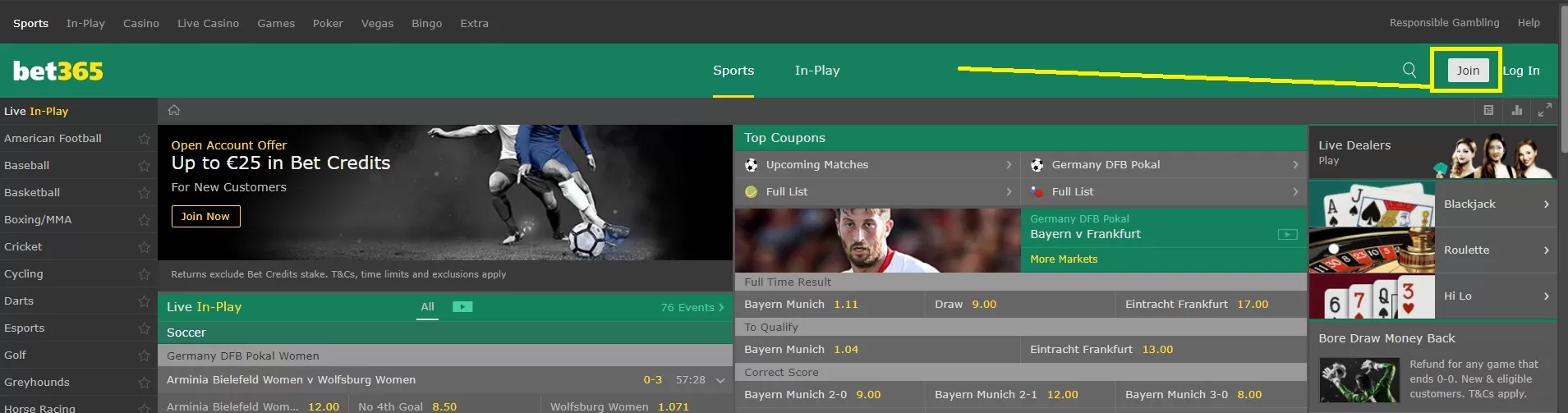This screenshot has width=1568, height=413.
Task: Go to the home icon
Action: pyautogui.click(x=173, y=110)
